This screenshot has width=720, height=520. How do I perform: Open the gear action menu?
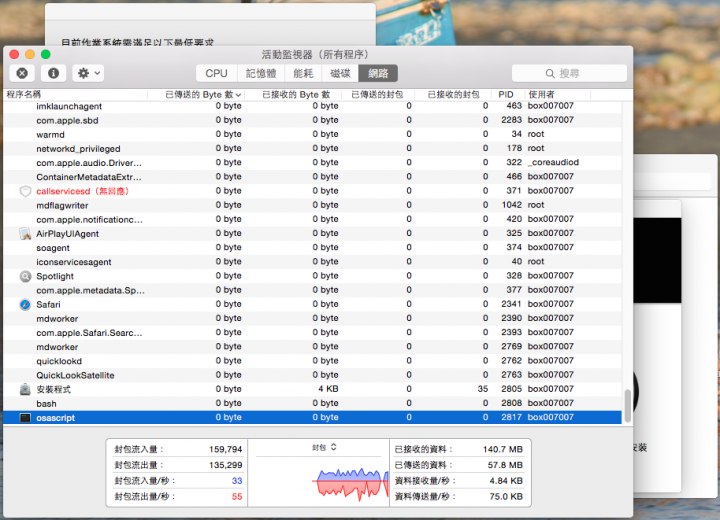pyautogui.click(x=88, y=73)
